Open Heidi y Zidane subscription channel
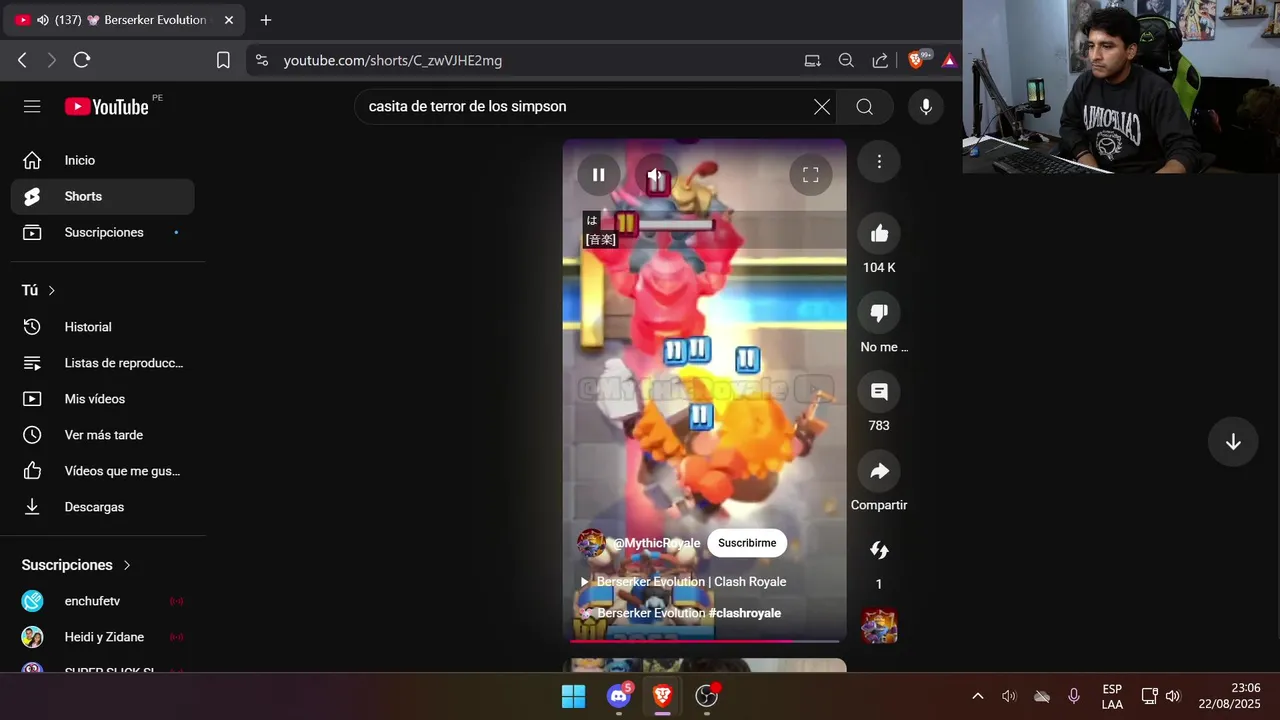 click(x=103, y=637)
